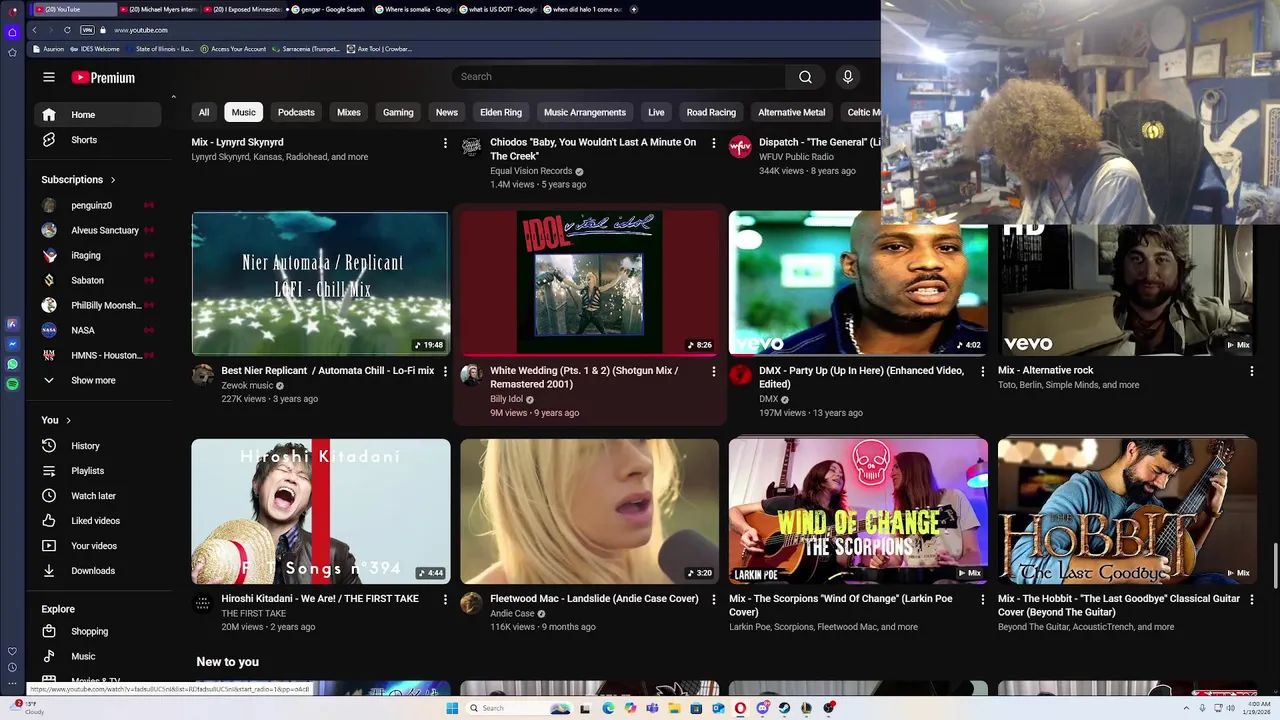Open three-dot menu for Mix - Lynyrd Skynyrd
Image resolution: width=1280 pixels, height=720 pixels.
tap(445, 143)
